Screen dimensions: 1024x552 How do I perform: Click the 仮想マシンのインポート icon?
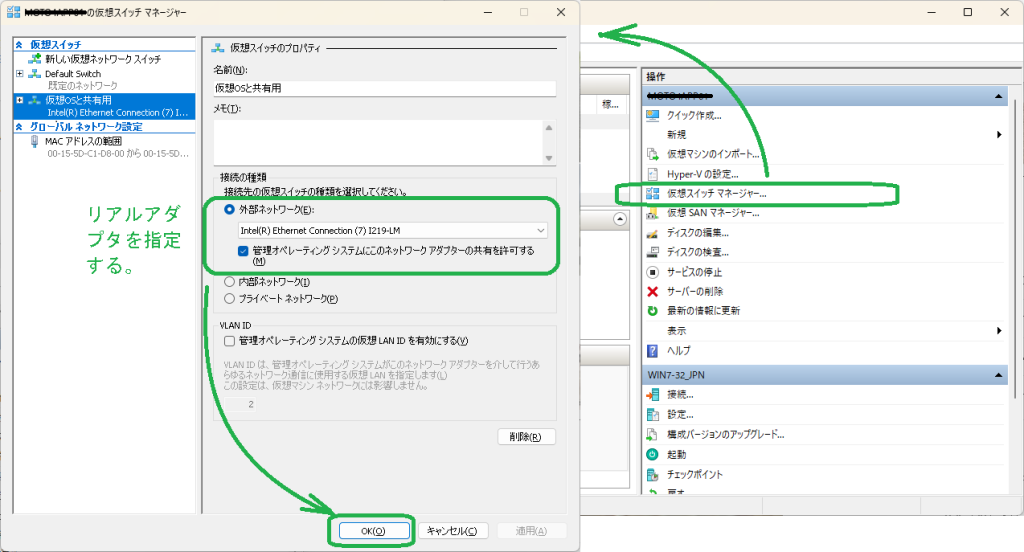point(653,154)
